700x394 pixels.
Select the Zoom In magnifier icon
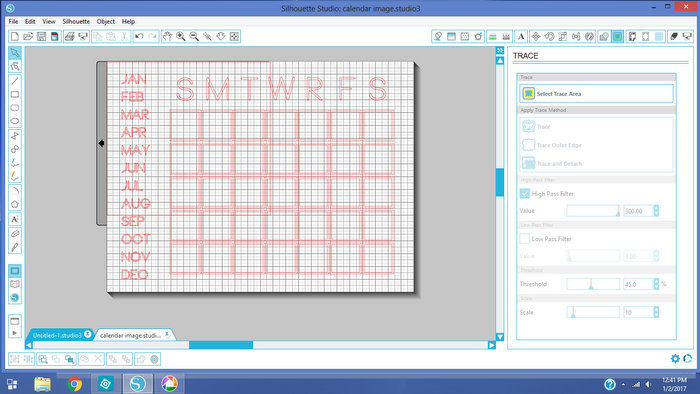[181, 37]
